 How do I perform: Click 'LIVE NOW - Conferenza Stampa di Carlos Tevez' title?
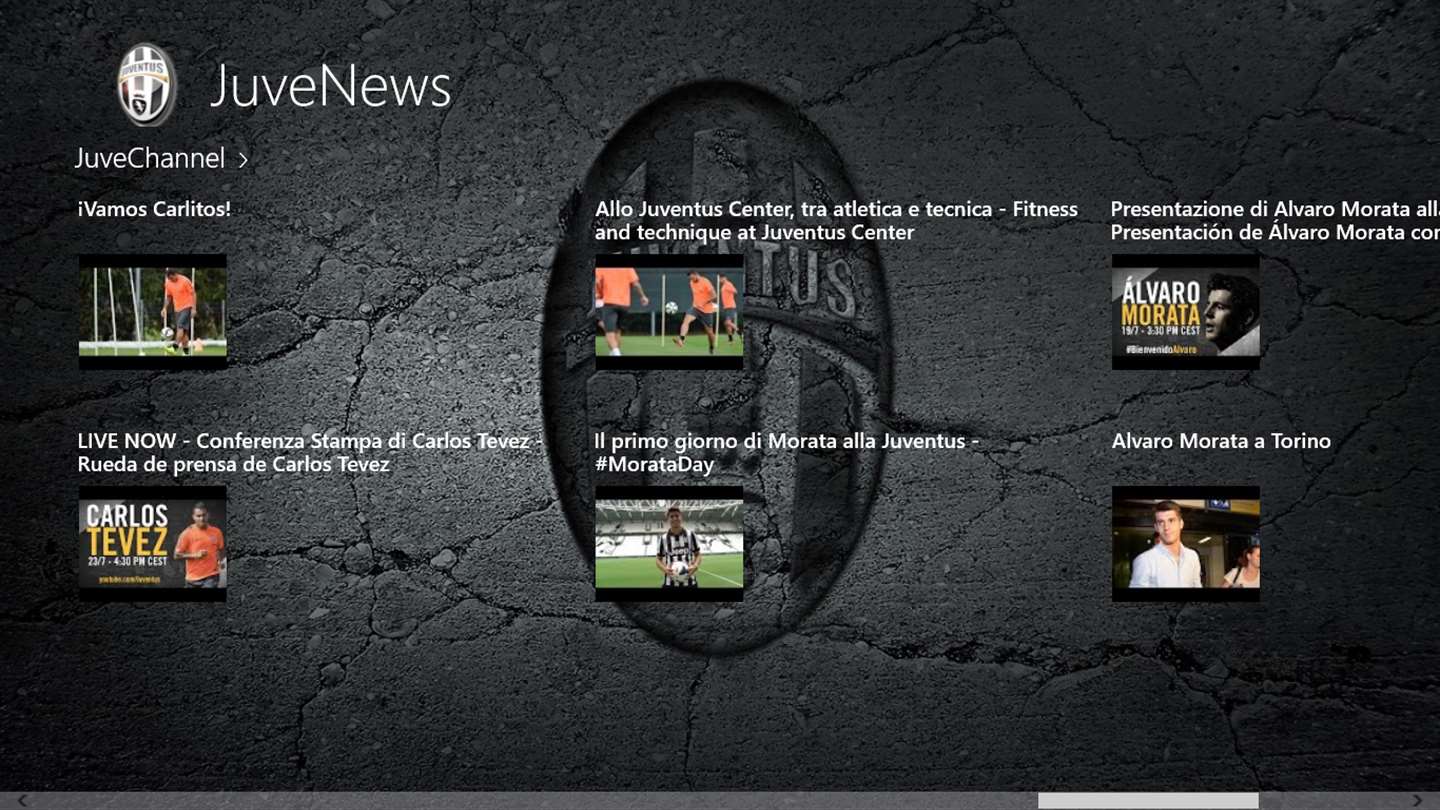pyautogui.click(x=310, y=453)
